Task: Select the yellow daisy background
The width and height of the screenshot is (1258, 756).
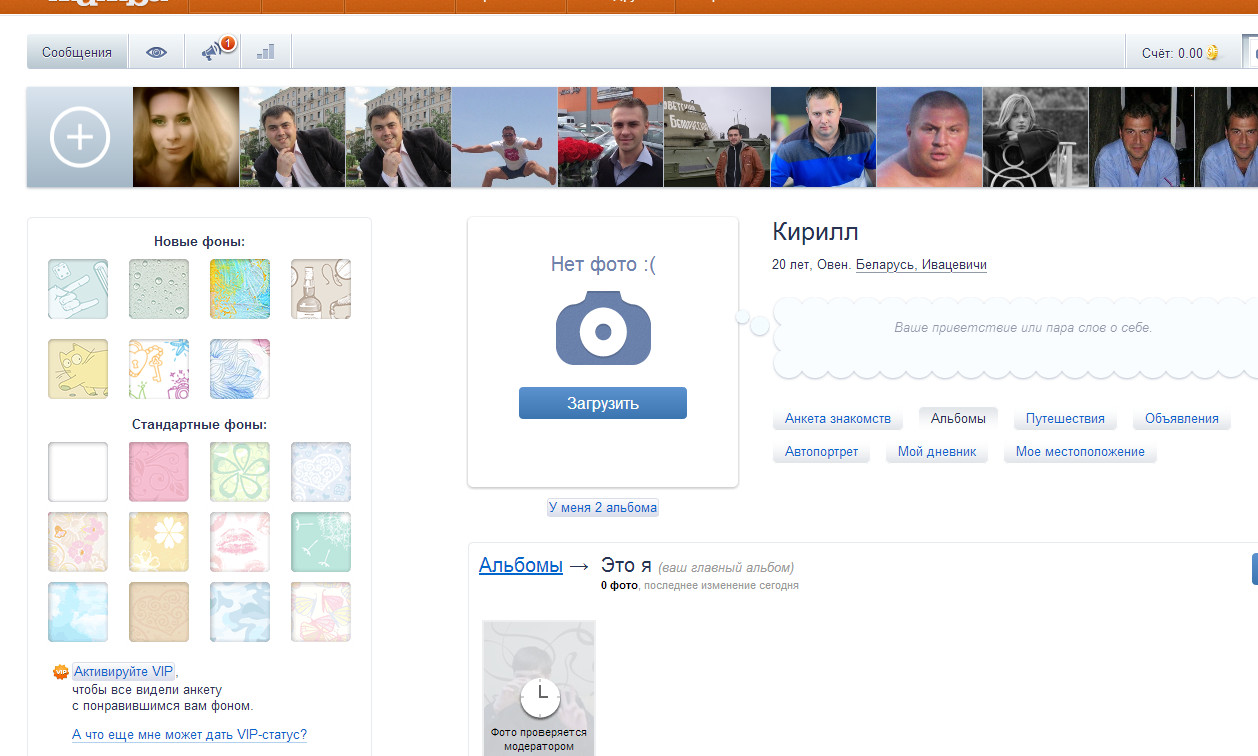Action: (x=159, y=542)
